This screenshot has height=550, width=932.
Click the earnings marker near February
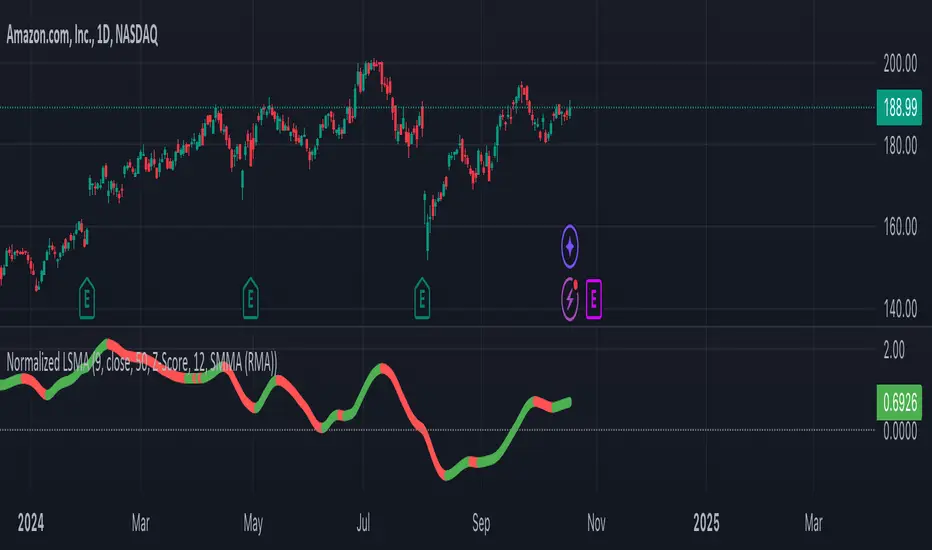[87, 298]
